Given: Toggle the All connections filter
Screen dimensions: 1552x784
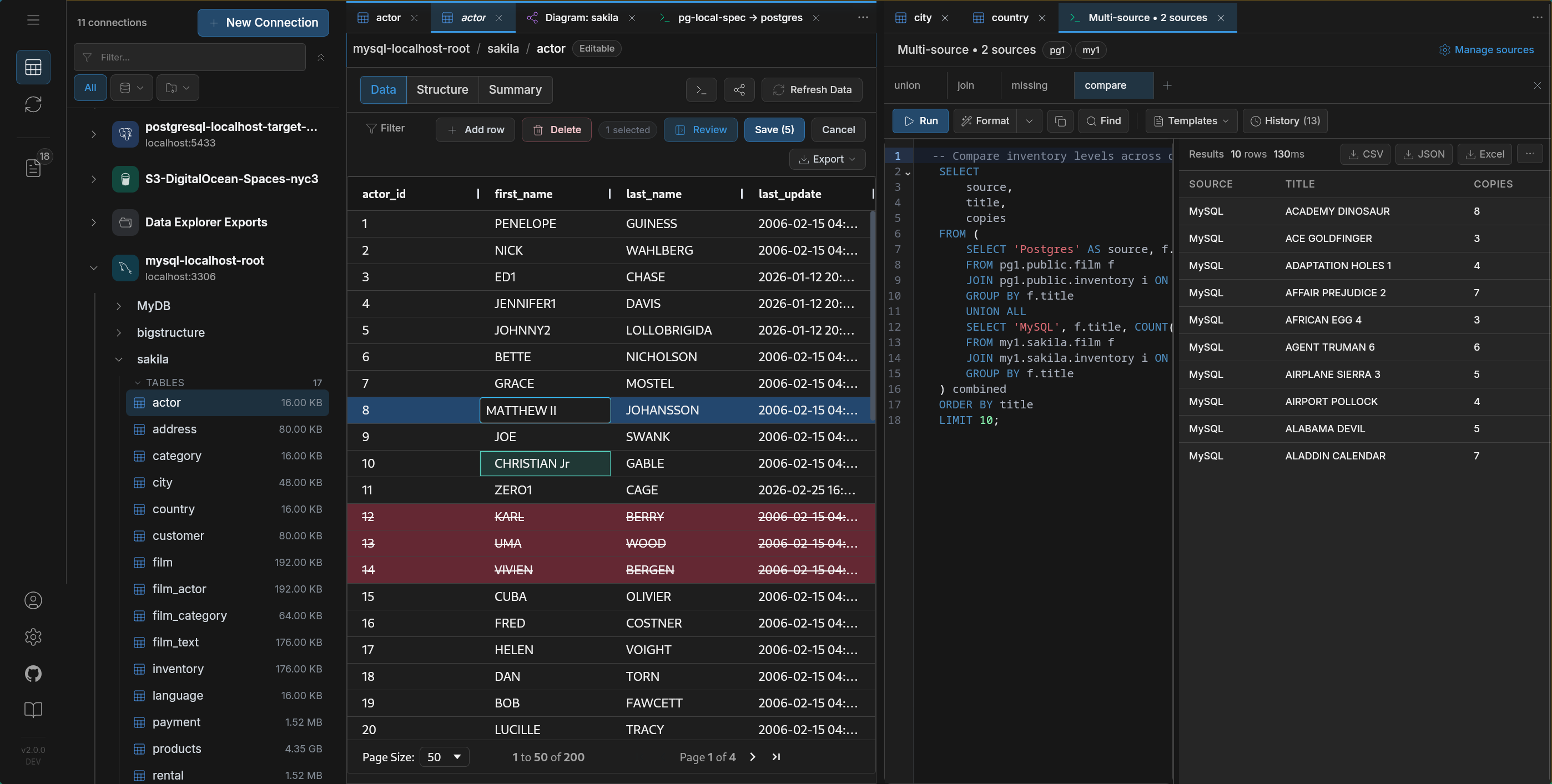Looking at the screenshot, I should [90, 87].
